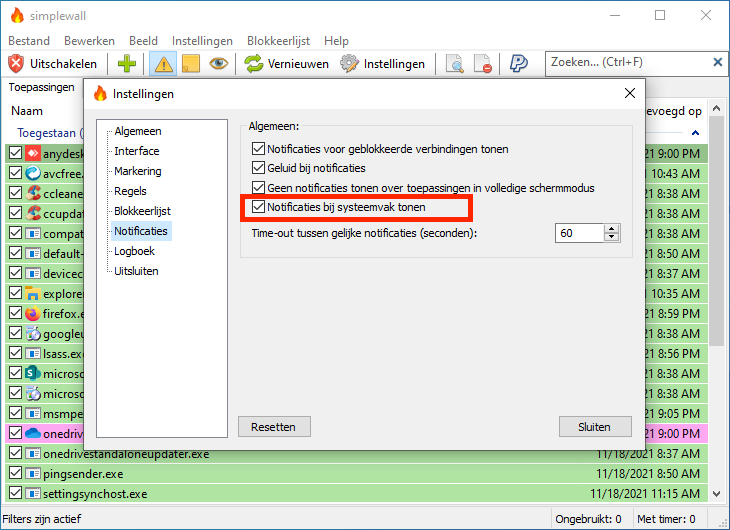Click the Sluiten button
This screenshot has height=530, width=730.
[x=594, y=426]
